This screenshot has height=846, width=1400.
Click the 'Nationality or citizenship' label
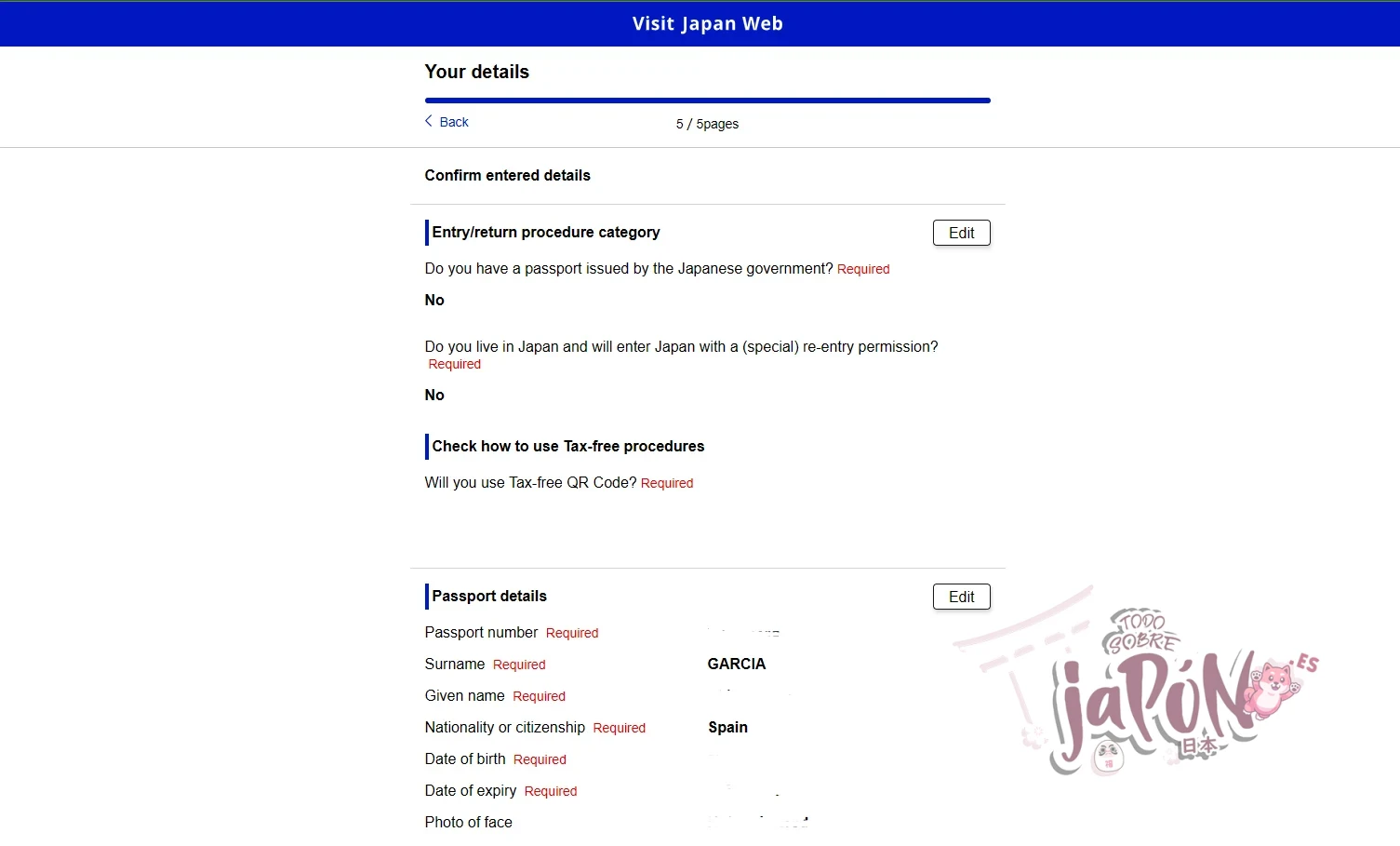coord(505,728)
